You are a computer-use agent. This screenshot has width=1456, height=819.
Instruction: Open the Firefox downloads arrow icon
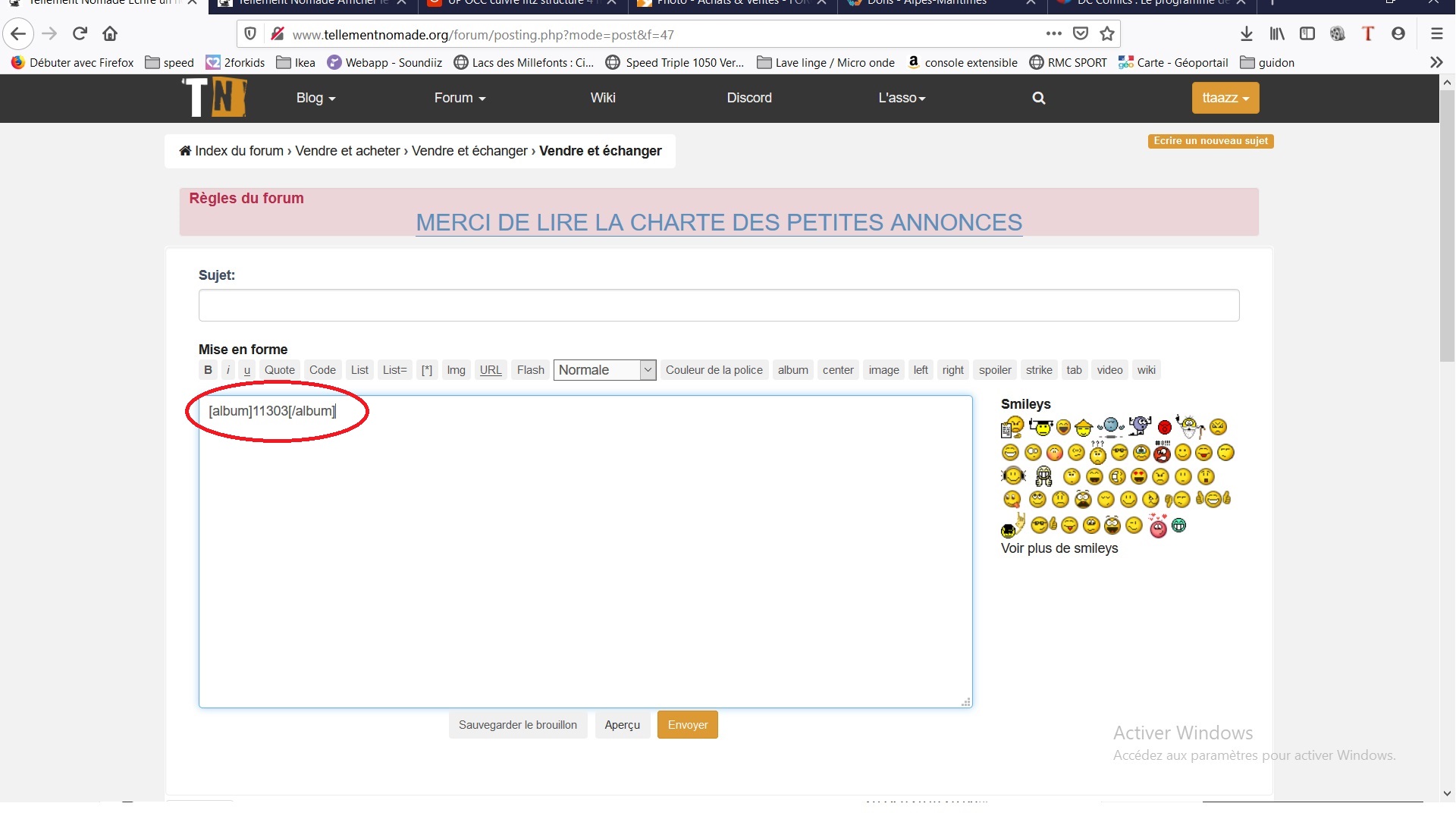coord(1246,33)
